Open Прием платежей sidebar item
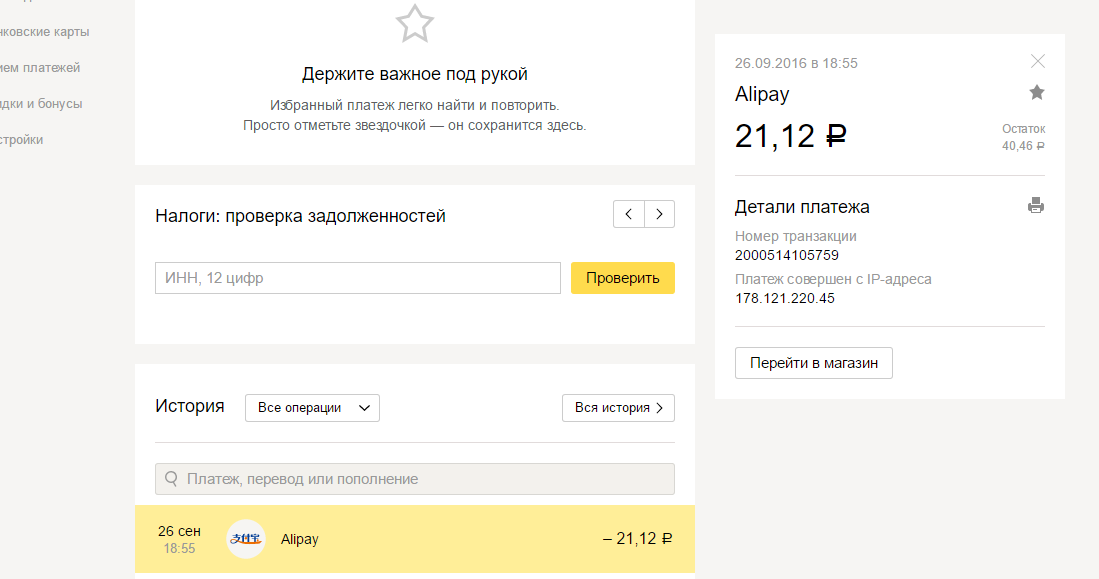This screenshot has height=579, width=1099. [40, 68]
